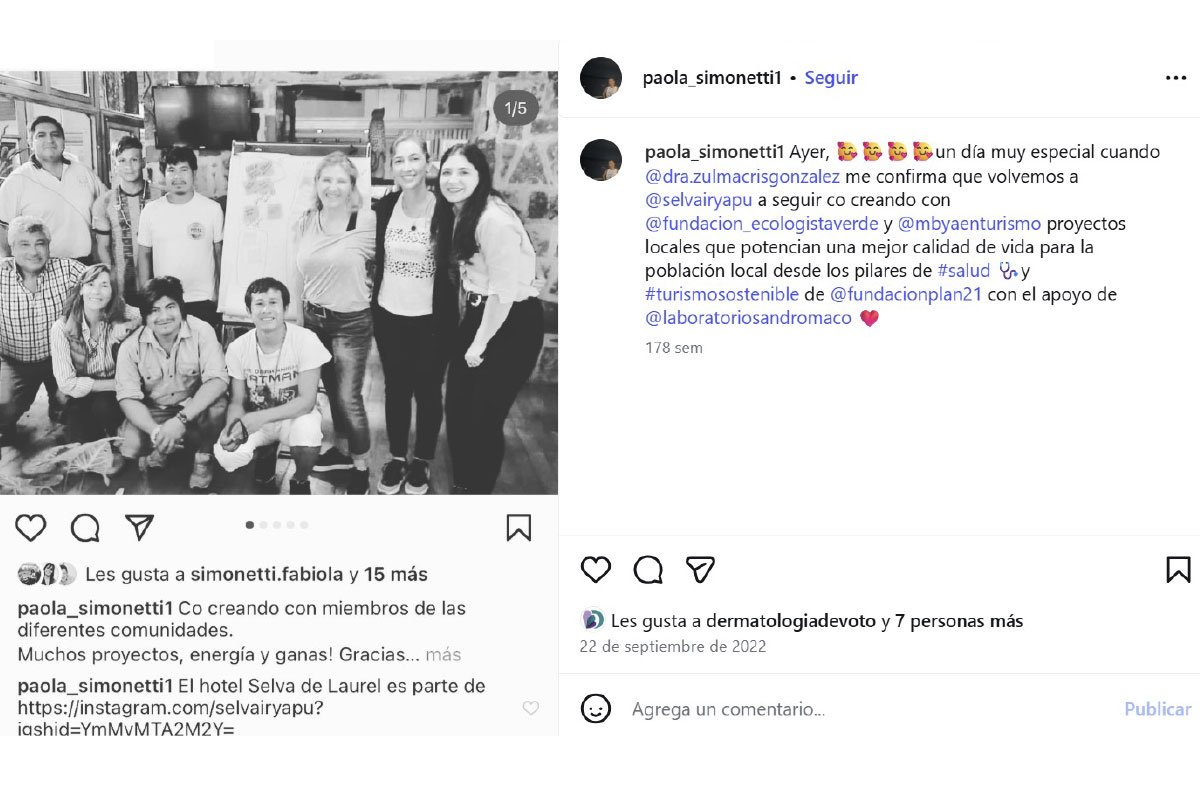
Task: Select the second carousel dot indicator
Action: (x=263, y=525)
